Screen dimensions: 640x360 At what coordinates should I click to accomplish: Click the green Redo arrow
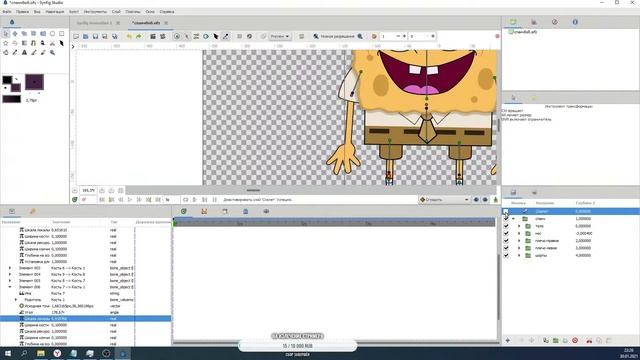pos(139,36)
